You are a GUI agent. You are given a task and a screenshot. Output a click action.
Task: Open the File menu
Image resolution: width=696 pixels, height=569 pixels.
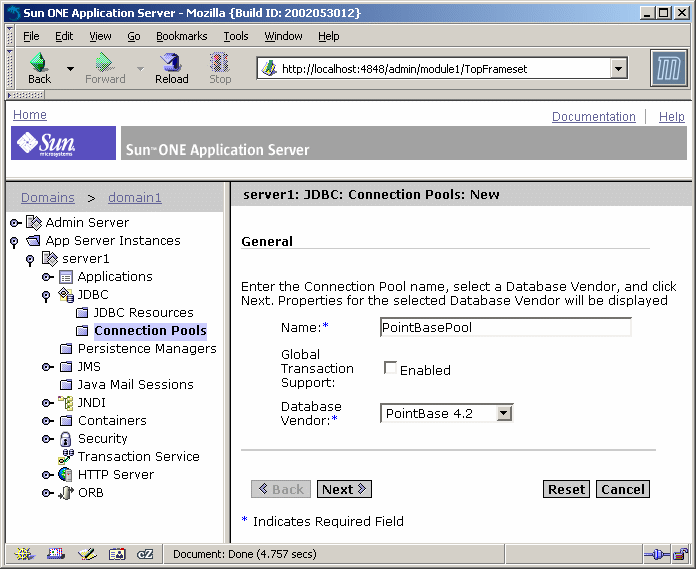click(31, 36)
